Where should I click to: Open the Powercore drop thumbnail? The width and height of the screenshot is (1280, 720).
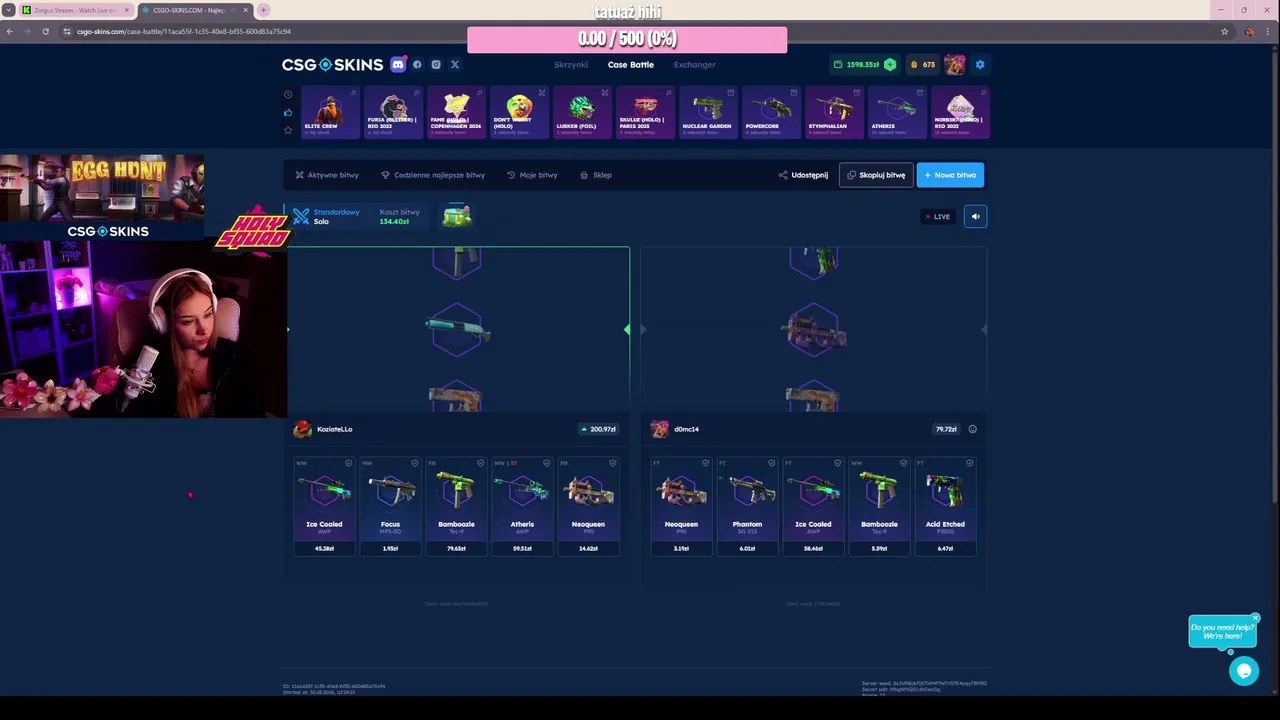(770, 112)
